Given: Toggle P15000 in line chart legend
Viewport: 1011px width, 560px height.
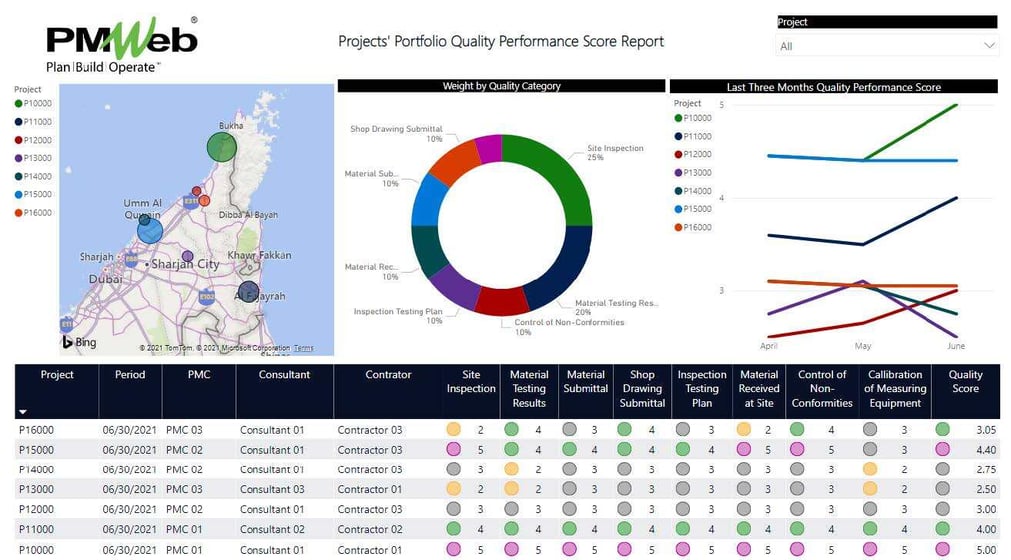Looking at the screenshot, I should (x=697, y=209).
